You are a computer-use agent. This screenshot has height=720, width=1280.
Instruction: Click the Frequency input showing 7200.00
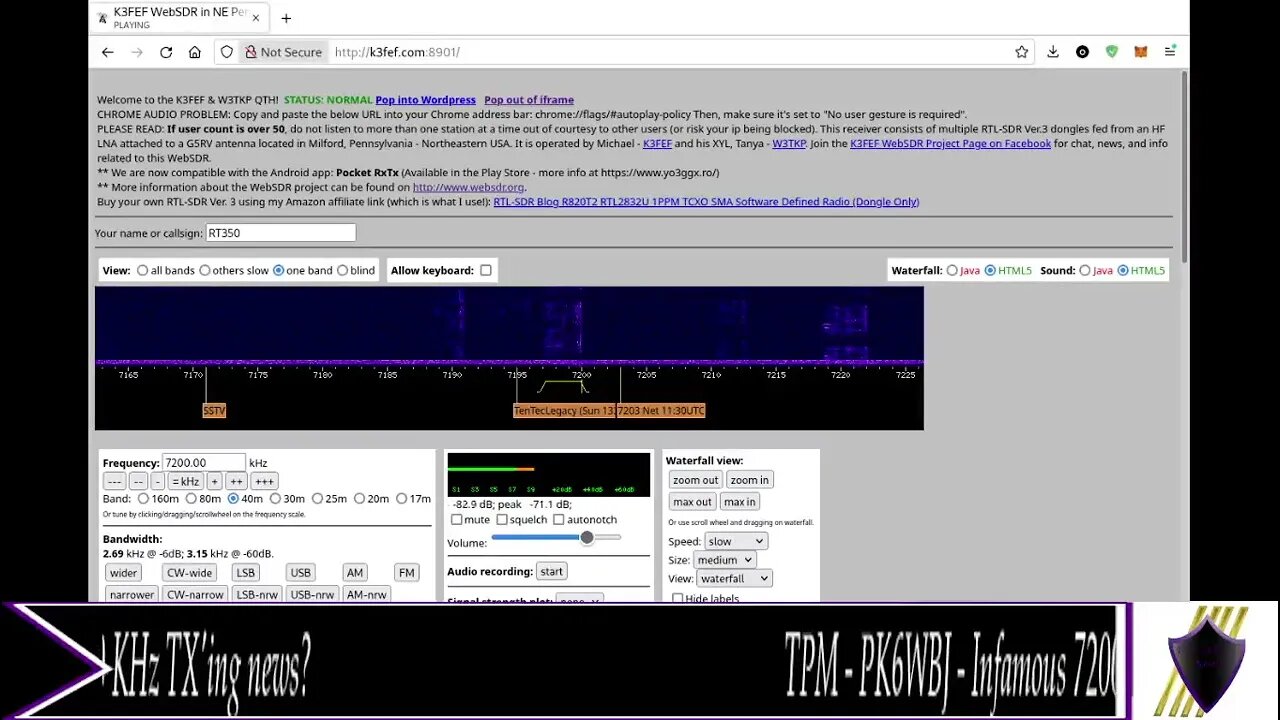click(204, 463)
